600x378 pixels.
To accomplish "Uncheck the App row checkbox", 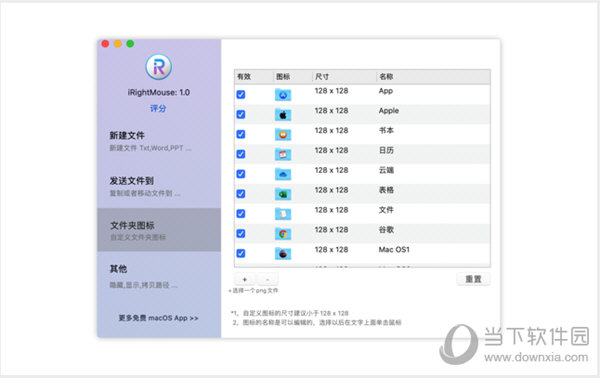I will (241, 94).
